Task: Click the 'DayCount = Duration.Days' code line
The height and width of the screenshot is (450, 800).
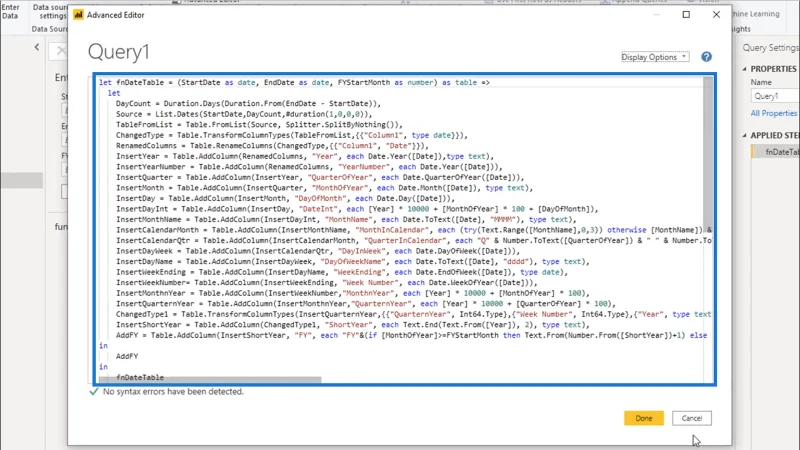Action: (248, 104)
